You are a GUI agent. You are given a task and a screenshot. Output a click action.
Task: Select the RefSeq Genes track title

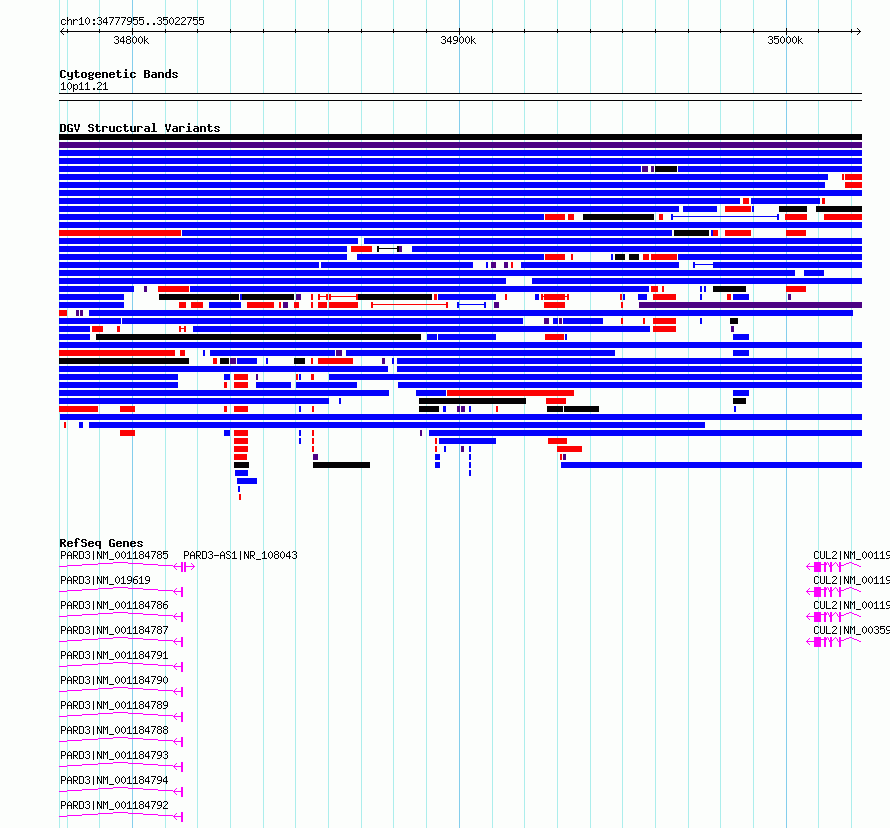tap(101, 543)
